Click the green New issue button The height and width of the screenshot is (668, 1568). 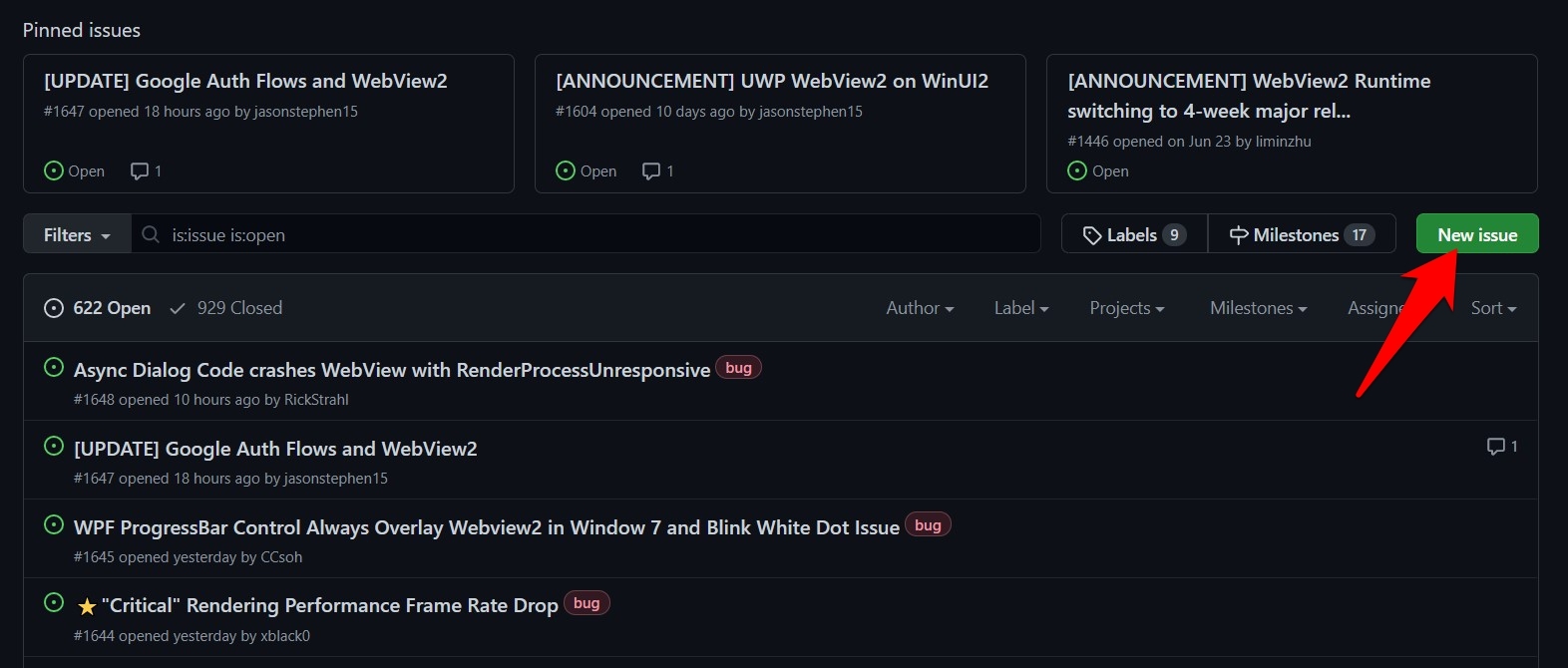(1476, 234)
